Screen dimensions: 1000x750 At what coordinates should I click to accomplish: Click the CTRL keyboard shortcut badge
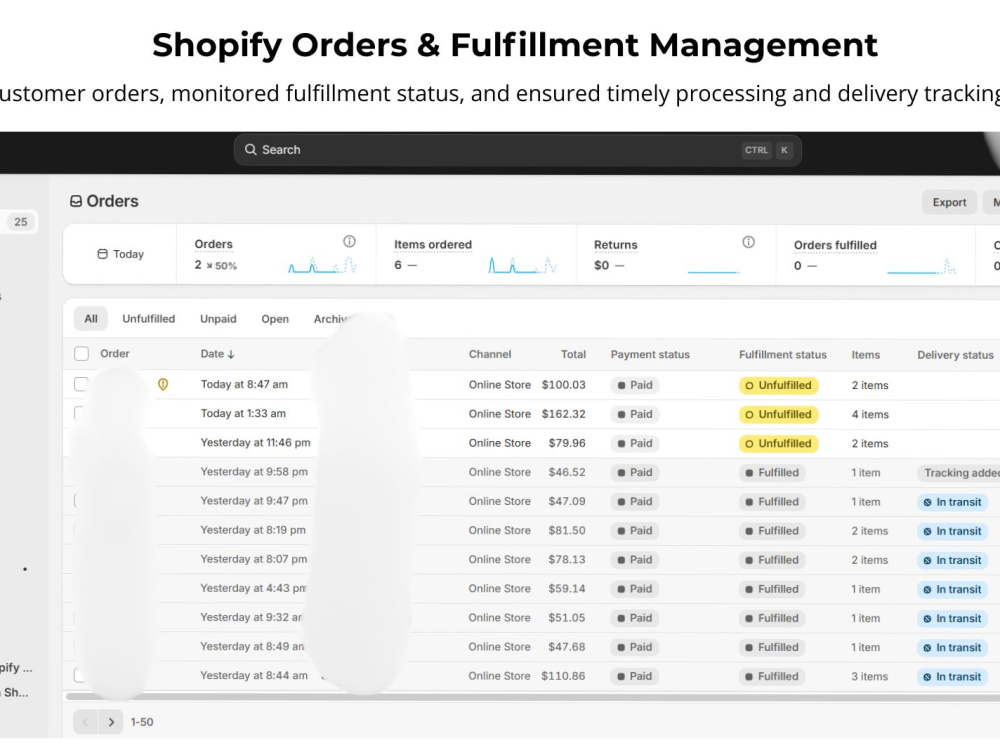756,150
